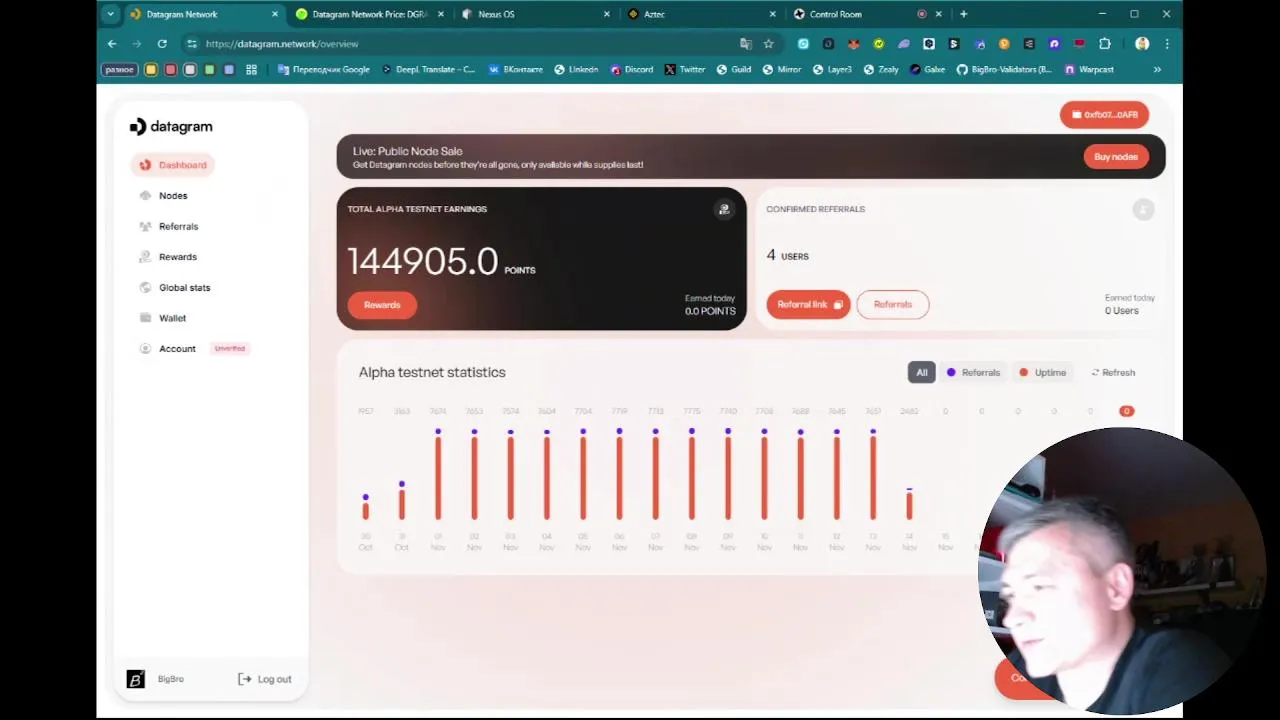Click the wallet address button 0xfb07...0AFB
This screenshot has width=1280, height=720.
coord(1104,115)
